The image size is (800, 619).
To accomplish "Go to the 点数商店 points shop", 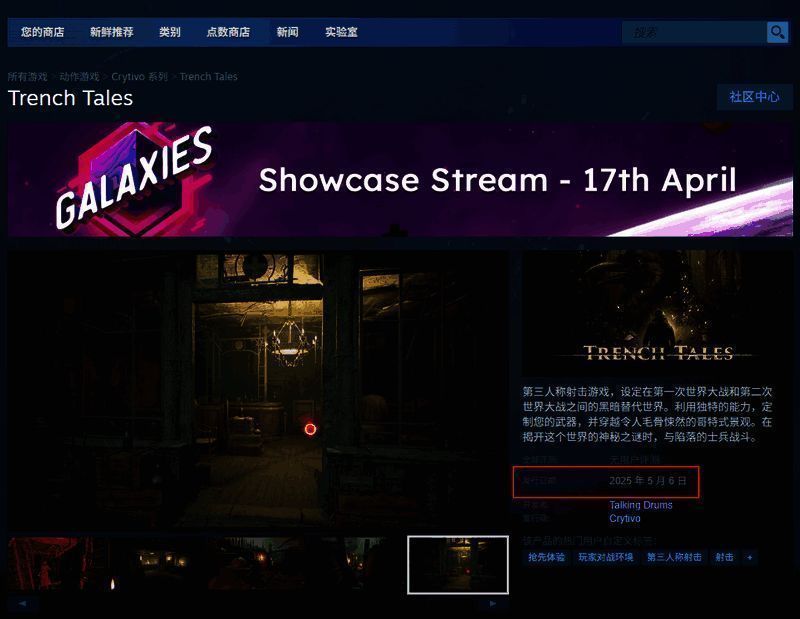I will [228, 32].
